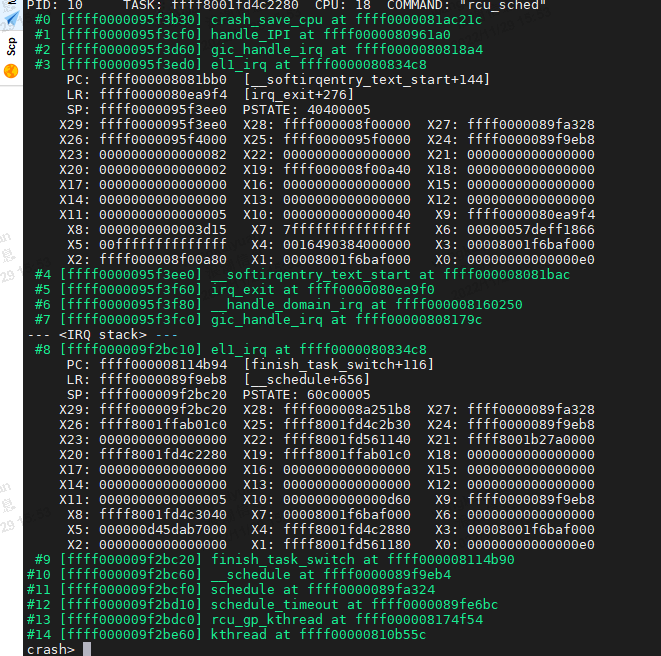Click the PSTATE value 40400005

(x=337, y=109)
